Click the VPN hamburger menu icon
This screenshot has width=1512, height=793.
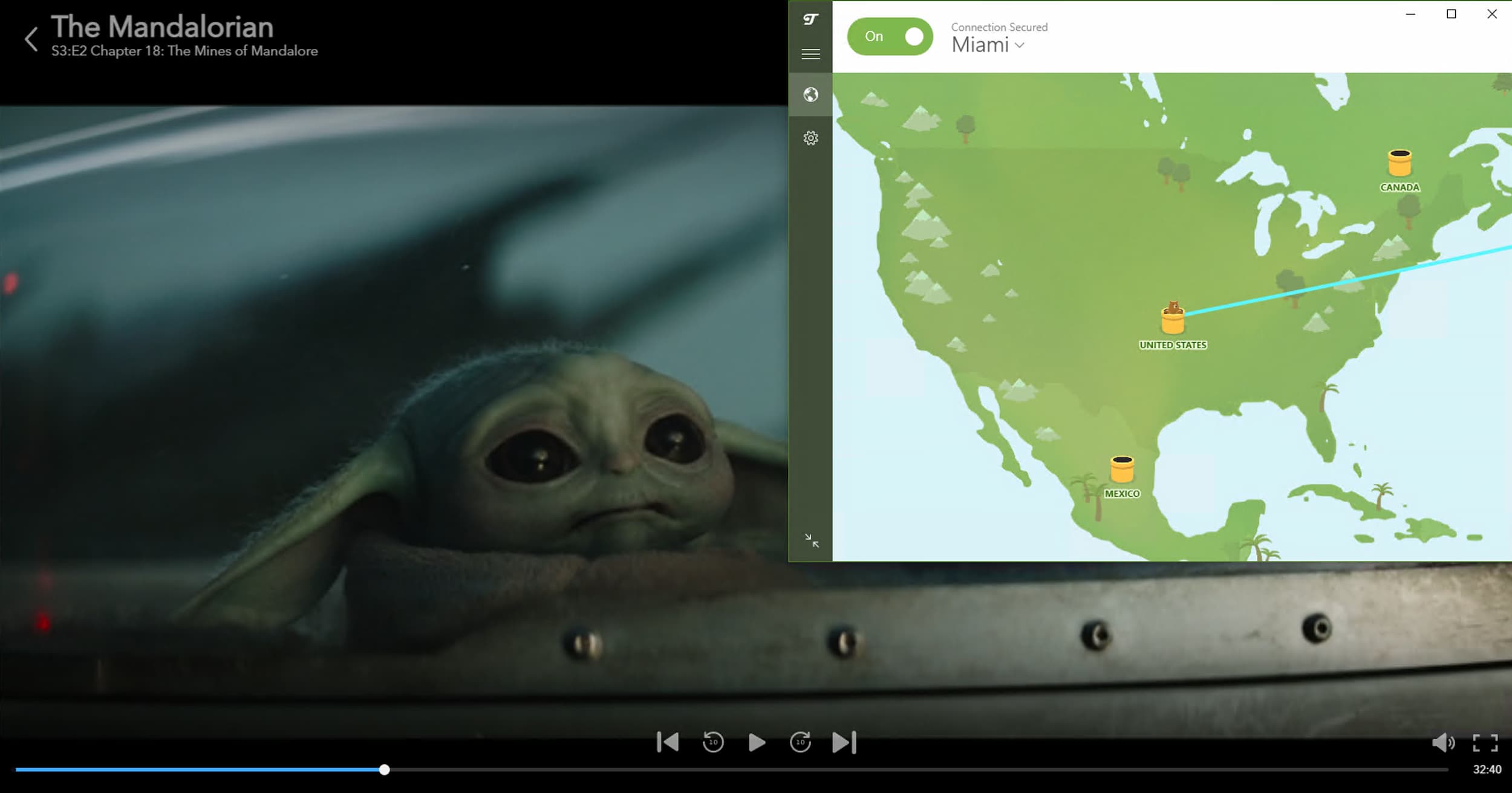(810, 53)
